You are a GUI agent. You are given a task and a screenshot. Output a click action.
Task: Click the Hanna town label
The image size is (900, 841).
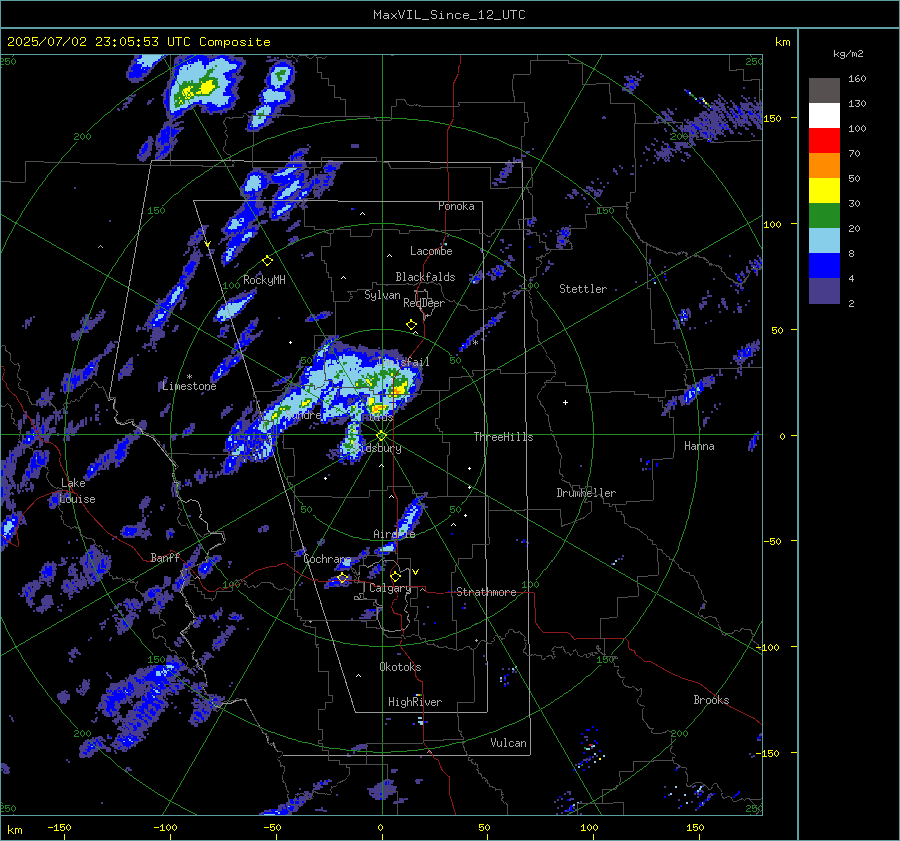tap(699, 446)
